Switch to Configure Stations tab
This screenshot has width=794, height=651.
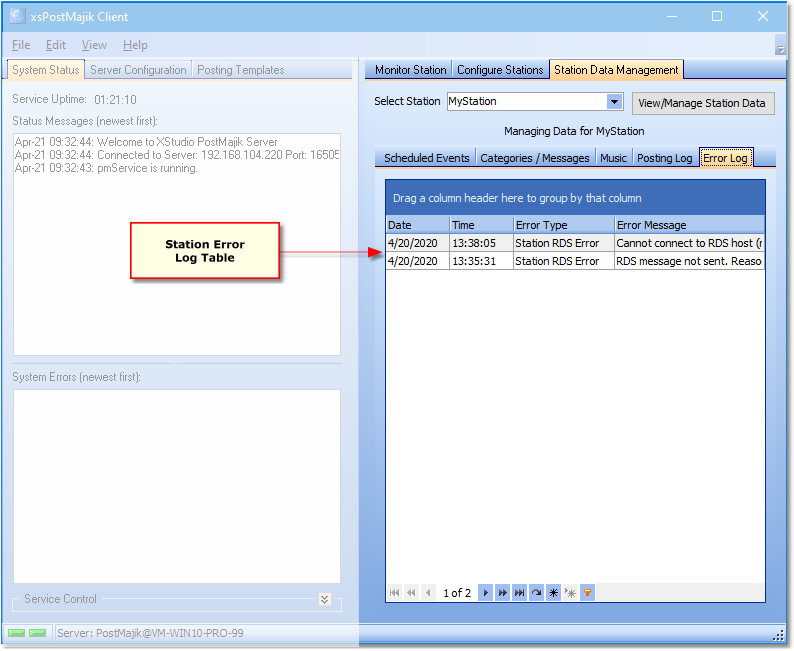tap(500, 70)
